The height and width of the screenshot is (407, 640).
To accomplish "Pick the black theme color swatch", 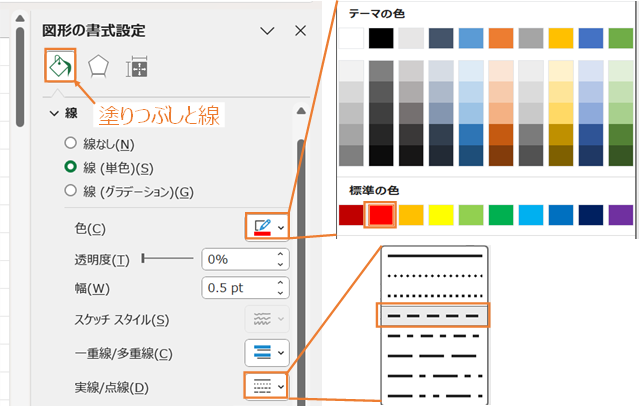I will click(x=381, y=38).
